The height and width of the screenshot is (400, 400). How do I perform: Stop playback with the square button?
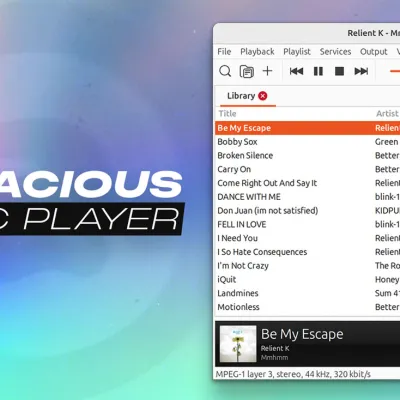[x=339, y=71]
